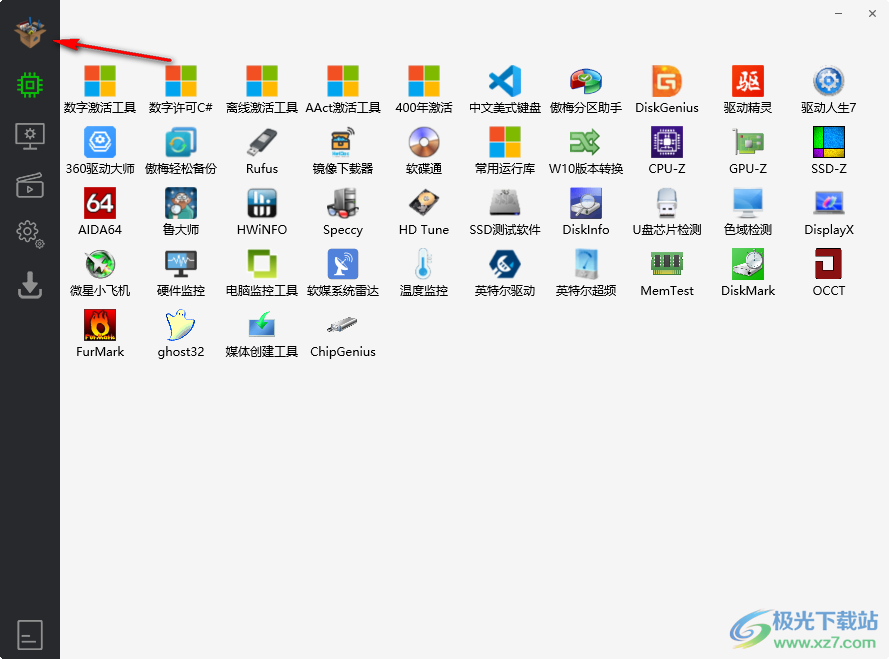Launch 温度监控
Screen dimensions: 889x659
pyautogui.click(x=424, y=273)
